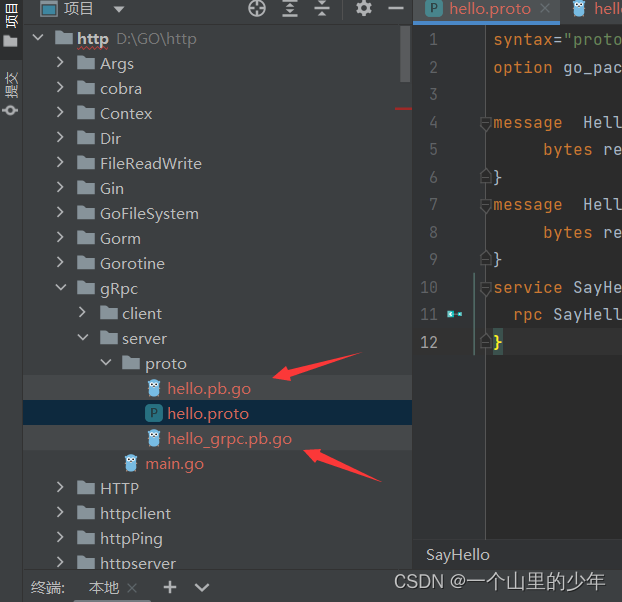622x602 pixels.
Task: Click the locate-in-project crosshair icon
Action: tap(257, 8)
